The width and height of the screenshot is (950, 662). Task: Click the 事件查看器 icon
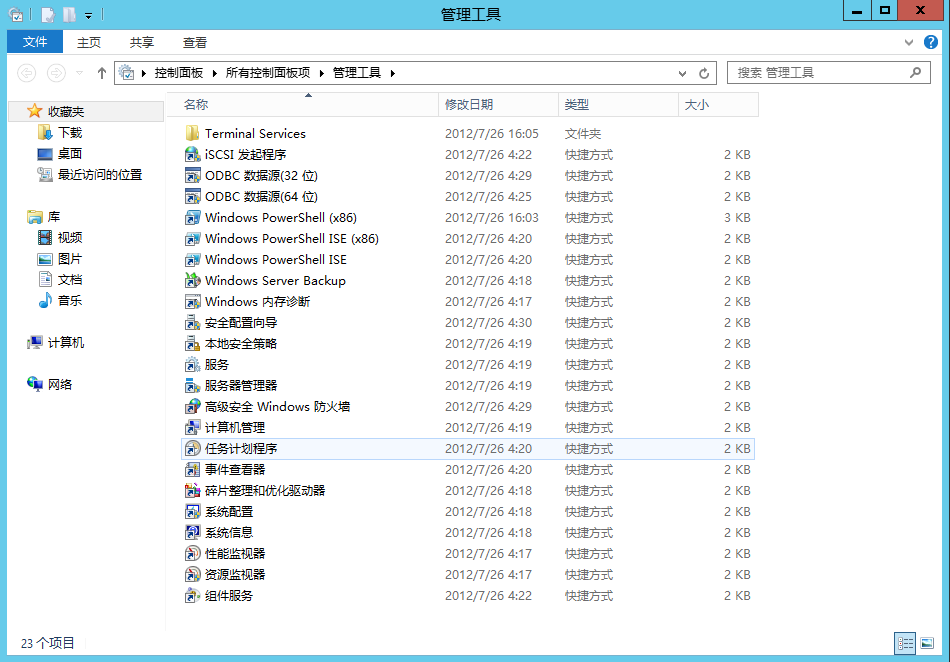192,469
